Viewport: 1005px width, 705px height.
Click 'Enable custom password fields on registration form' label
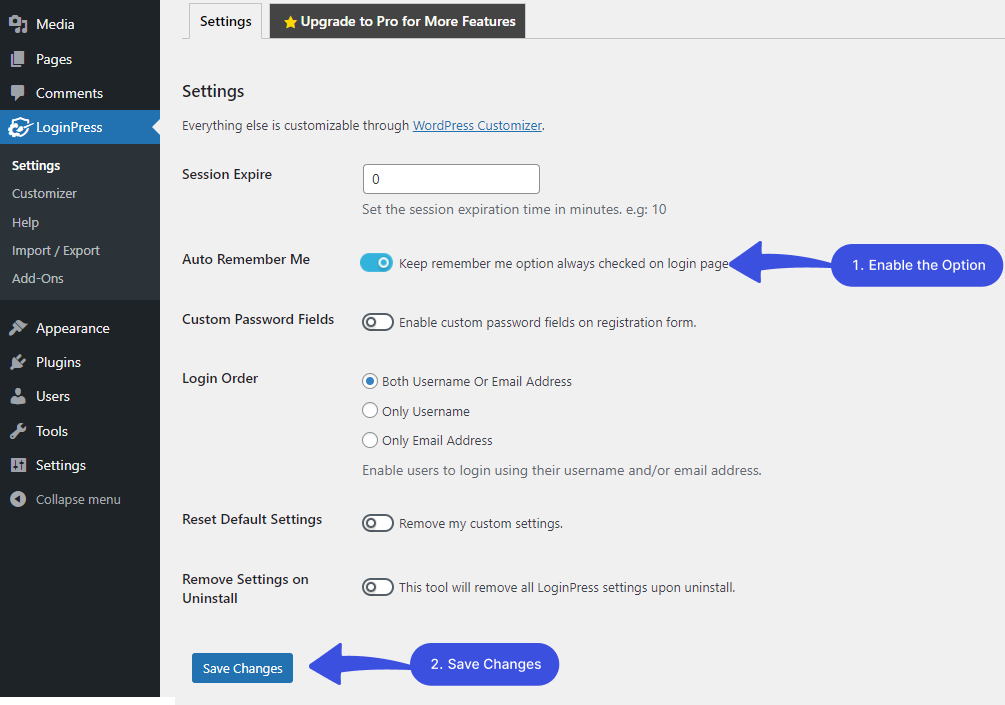point(547,322)
